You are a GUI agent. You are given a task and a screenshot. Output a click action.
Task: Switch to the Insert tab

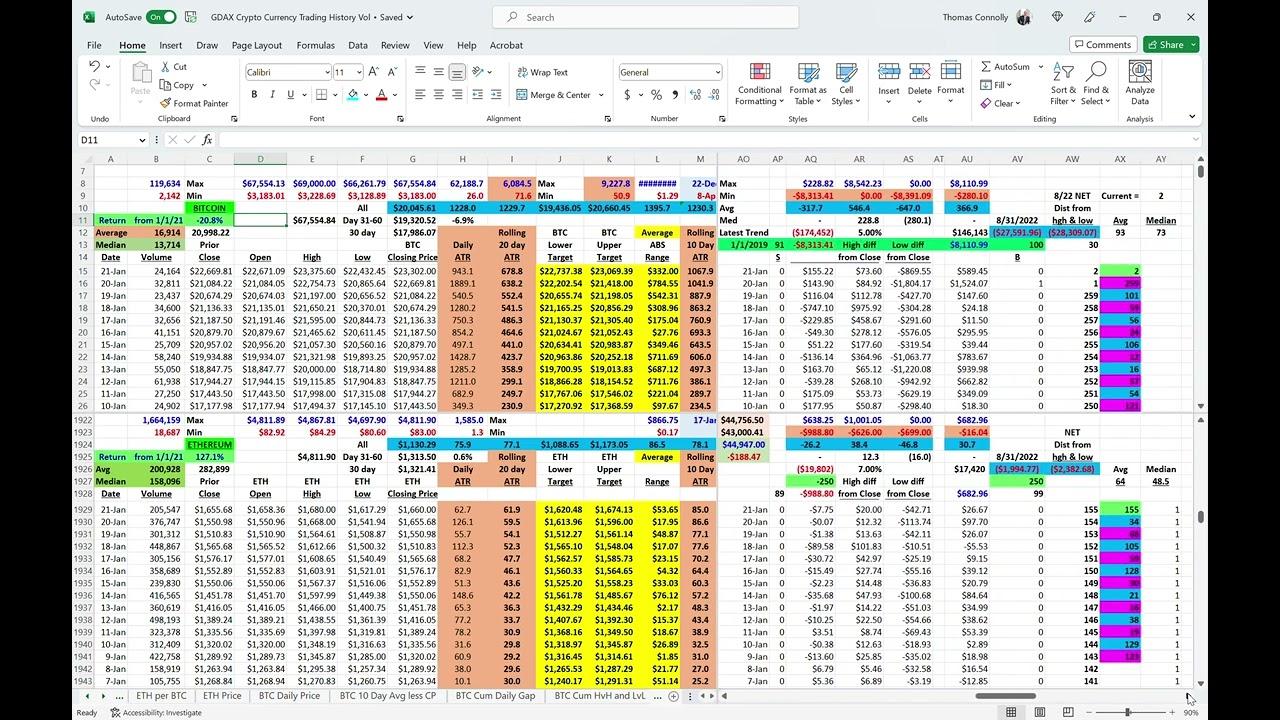click(170, 45)
